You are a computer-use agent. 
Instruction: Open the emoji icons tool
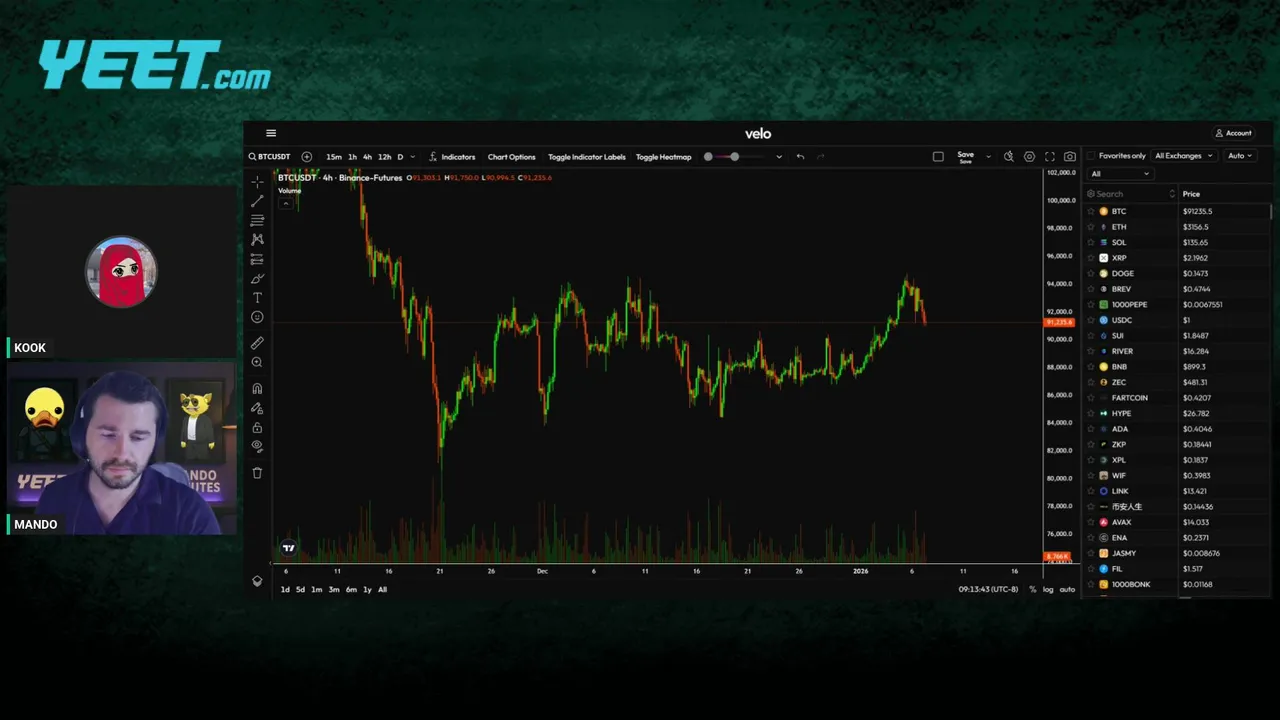(x=257, y=317)
